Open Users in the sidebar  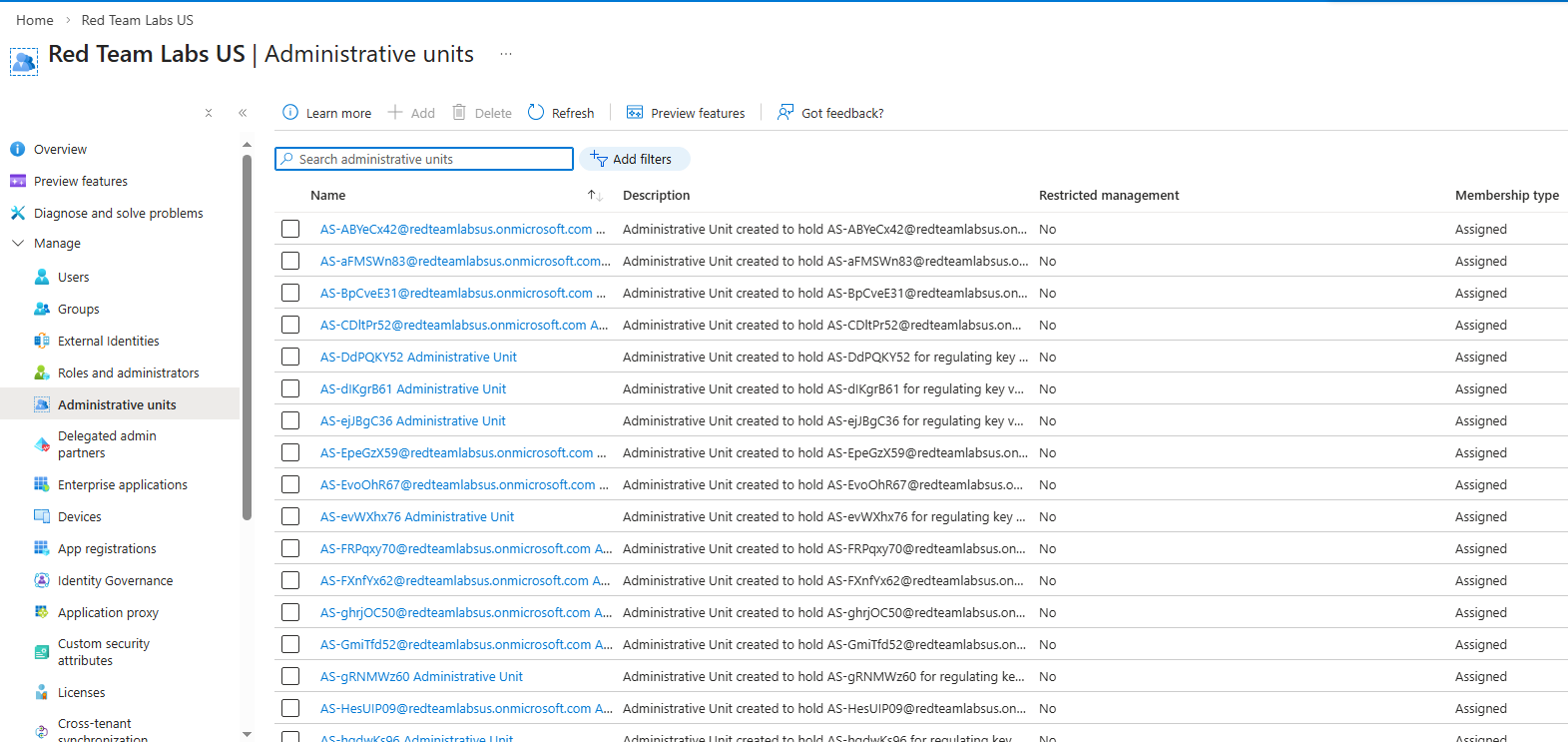point(73,278)
